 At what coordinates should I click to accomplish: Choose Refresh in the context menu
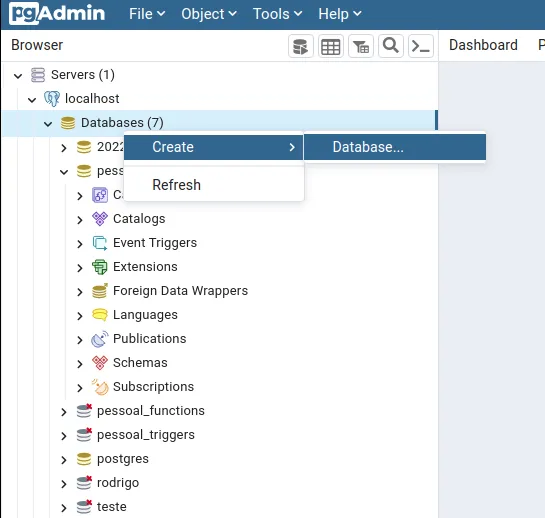pos(213,185)
